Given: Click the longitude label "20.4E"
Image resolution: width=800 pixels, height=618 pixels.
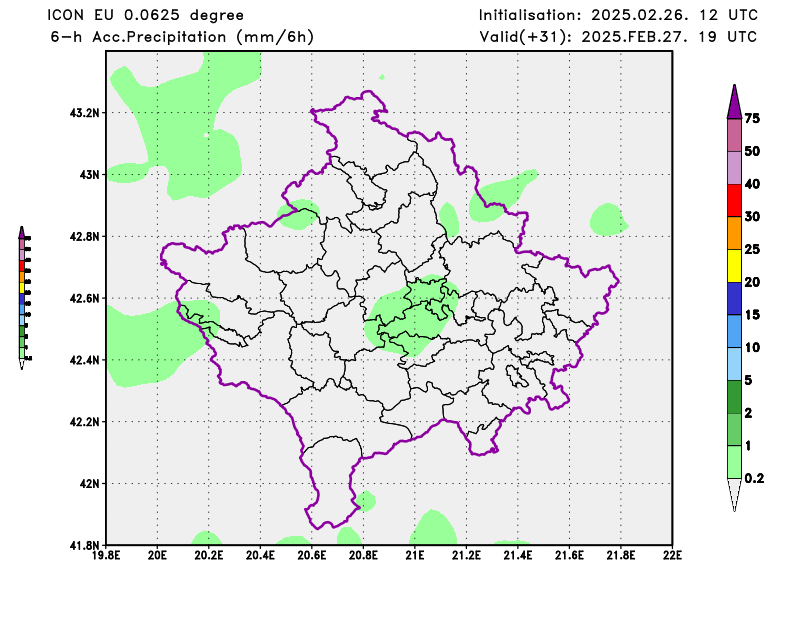Looking at the screenshot, I should pyautogui.click(x=261, y=555).
